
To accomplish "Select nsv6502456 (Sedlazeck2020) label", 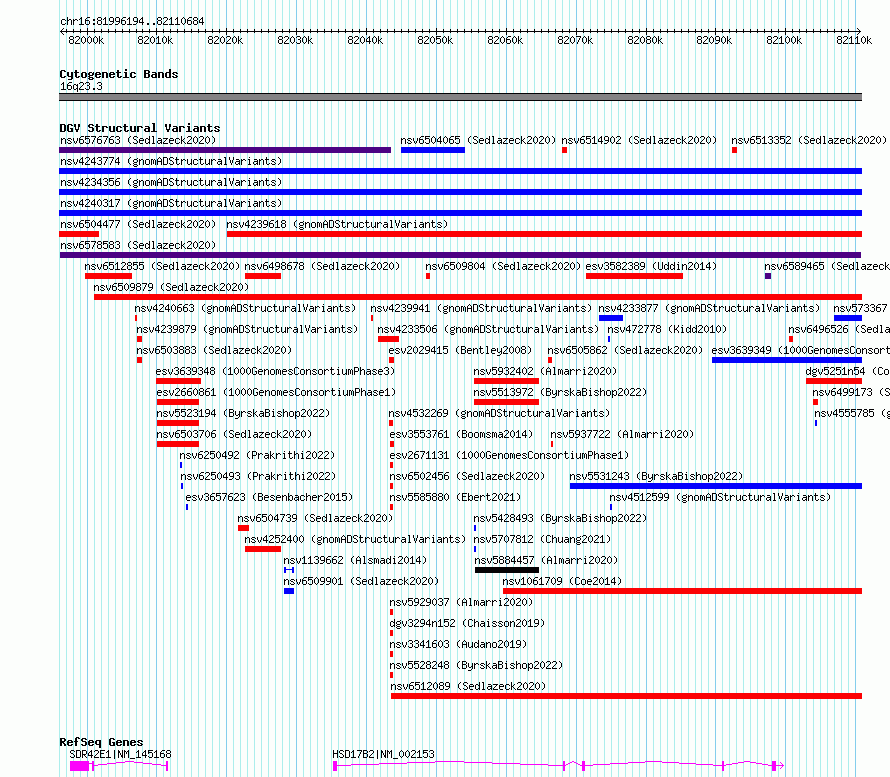I will 467,476.
